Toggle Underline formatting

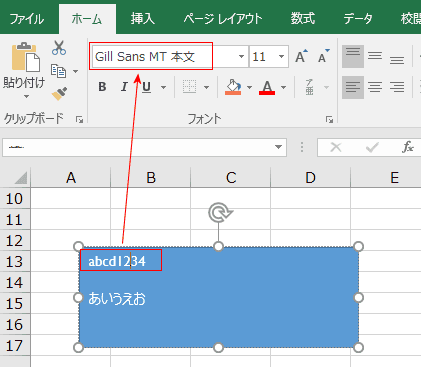pos(146,87)
